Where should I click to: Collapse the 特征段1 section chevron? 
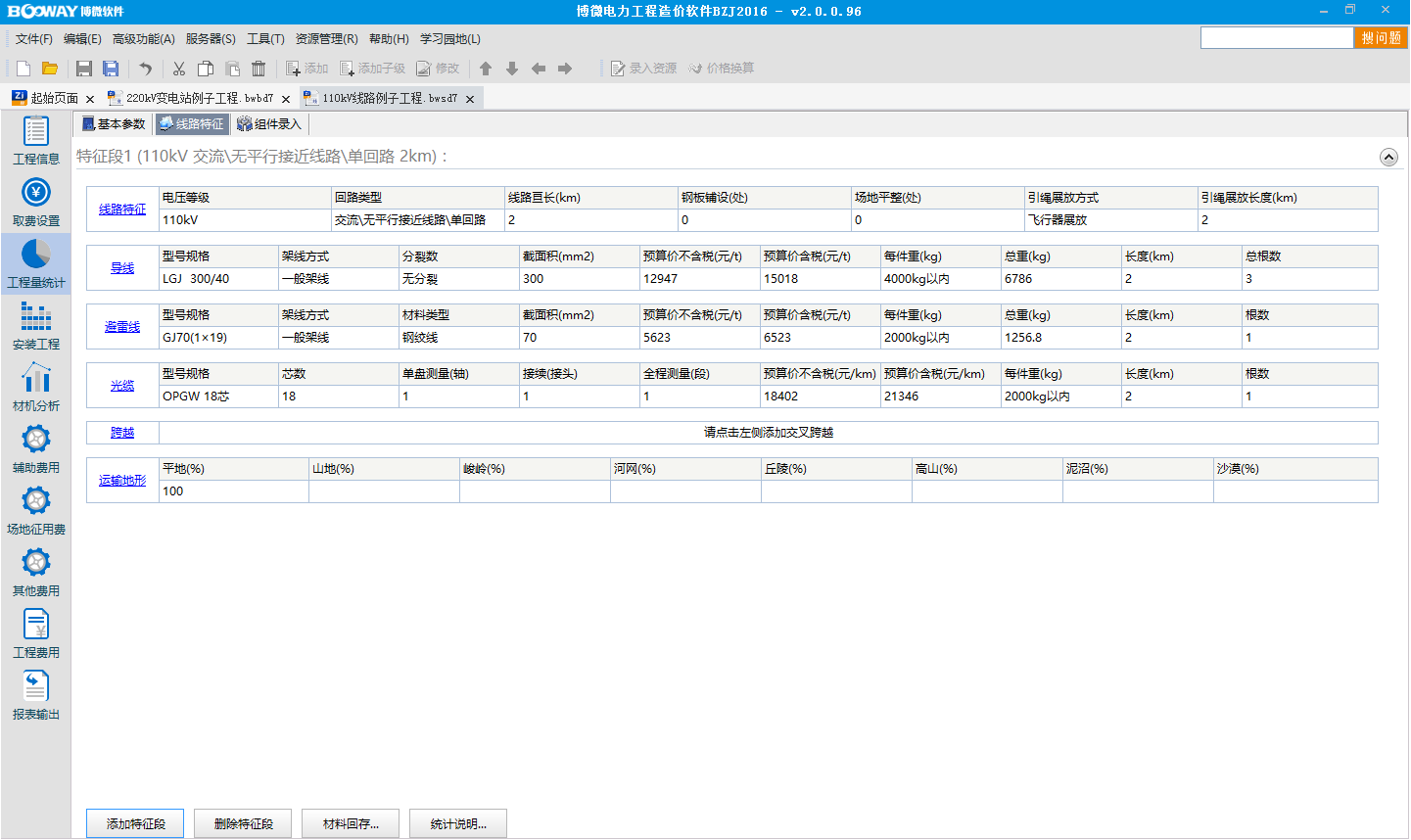pyautogui.click(x=1388, y=157)
